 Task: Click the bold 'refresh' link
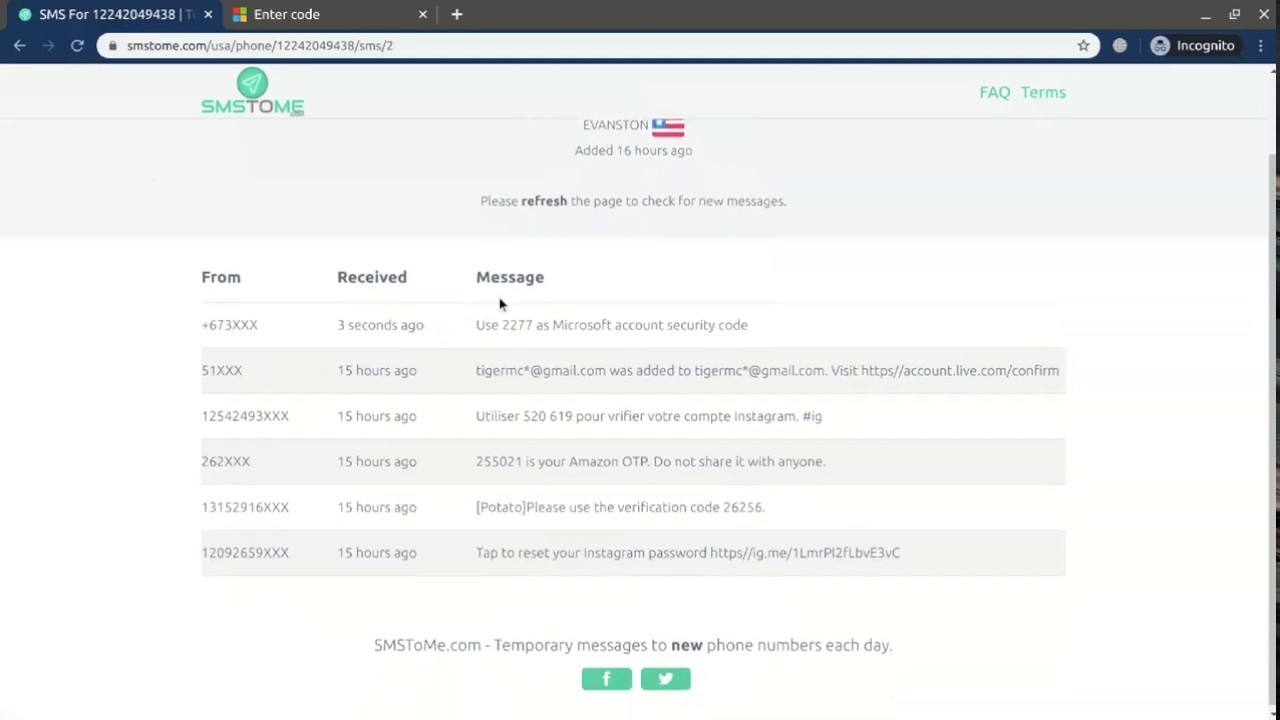point(544,201)
